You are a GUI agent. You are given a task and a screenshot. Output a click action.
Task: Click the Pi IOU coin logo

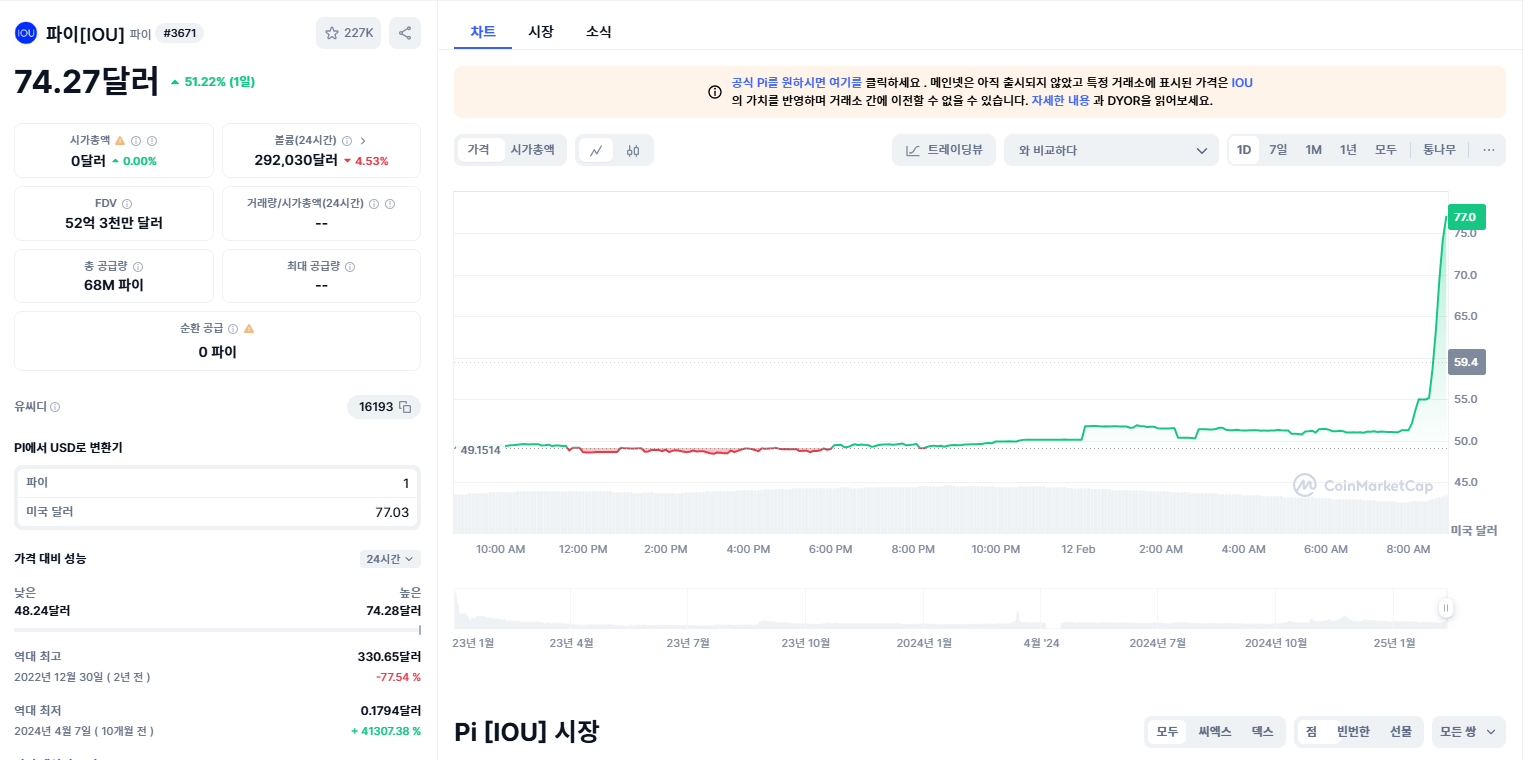25,33
